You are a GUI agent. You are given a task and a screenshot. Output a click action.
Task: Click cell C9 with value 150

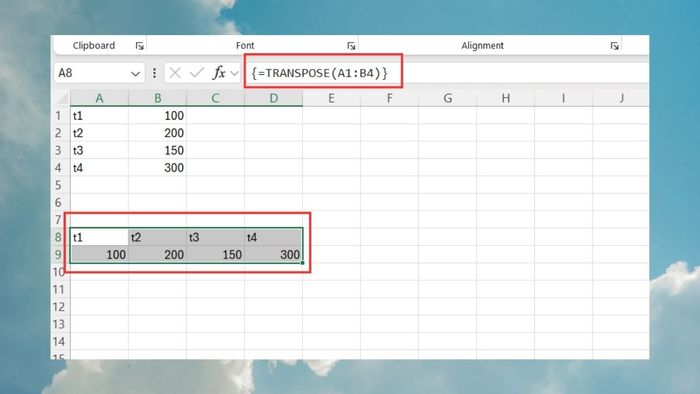(x=215, y=254)
